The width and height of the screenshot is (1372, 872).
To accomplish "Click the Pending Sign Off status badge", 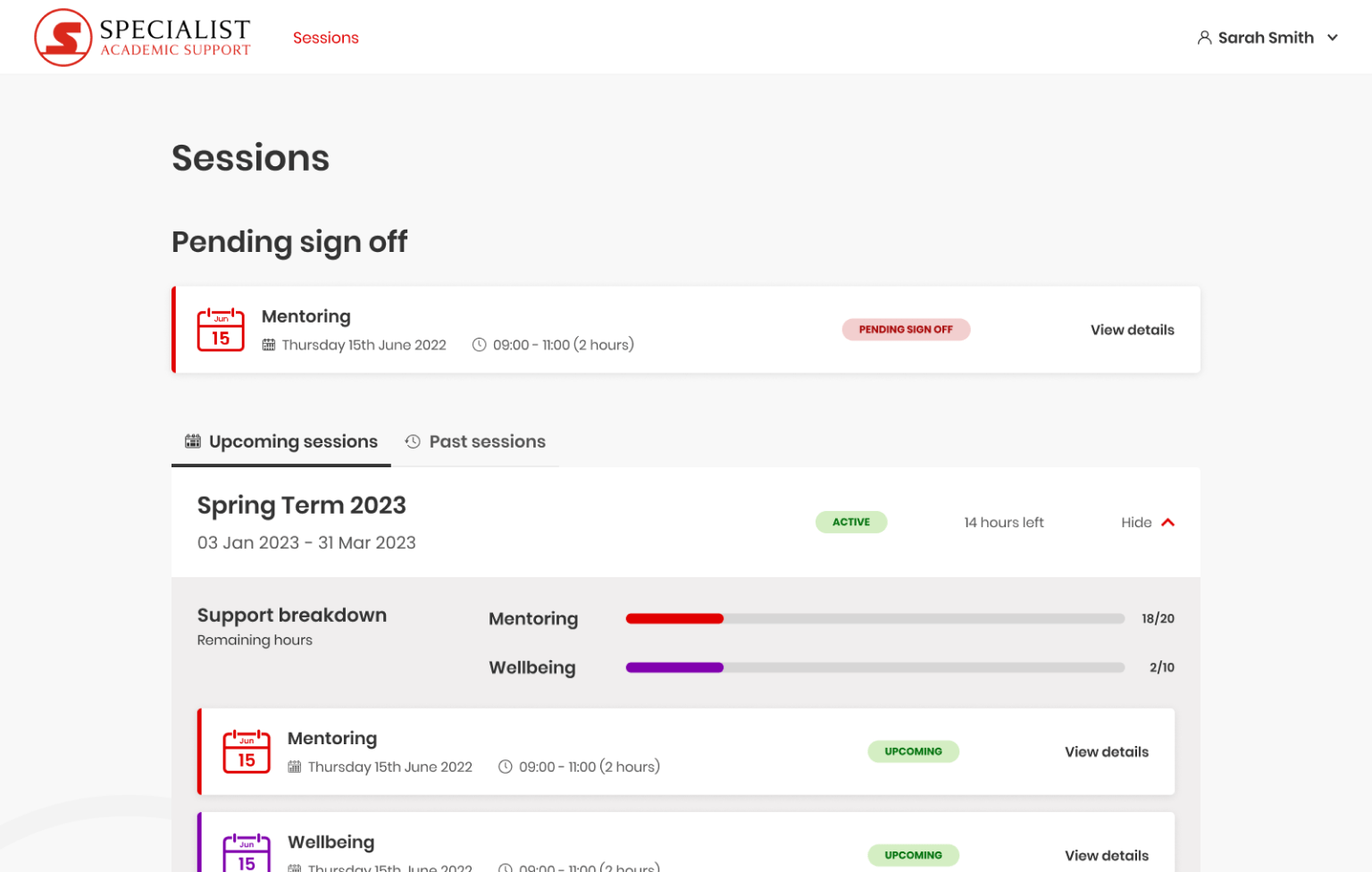I will click(906, 330).
